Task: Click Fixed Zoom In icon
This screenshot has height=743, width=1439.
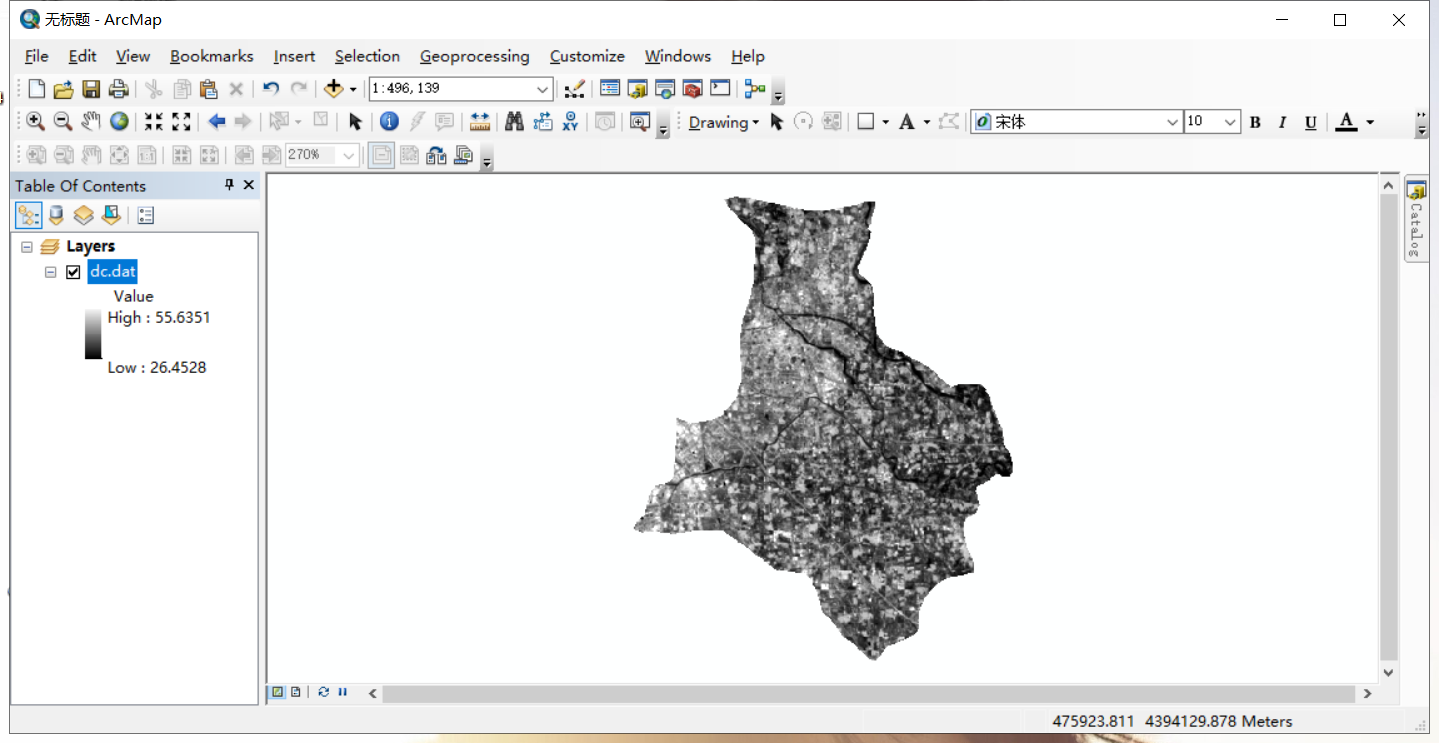Action: pos(153,122)
